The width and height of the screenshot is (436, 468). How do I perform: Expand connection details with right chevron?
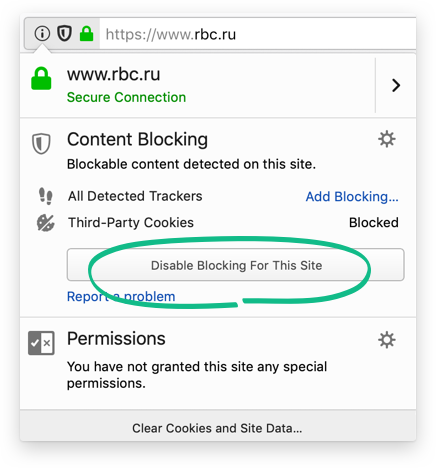(x=396, y=85)
